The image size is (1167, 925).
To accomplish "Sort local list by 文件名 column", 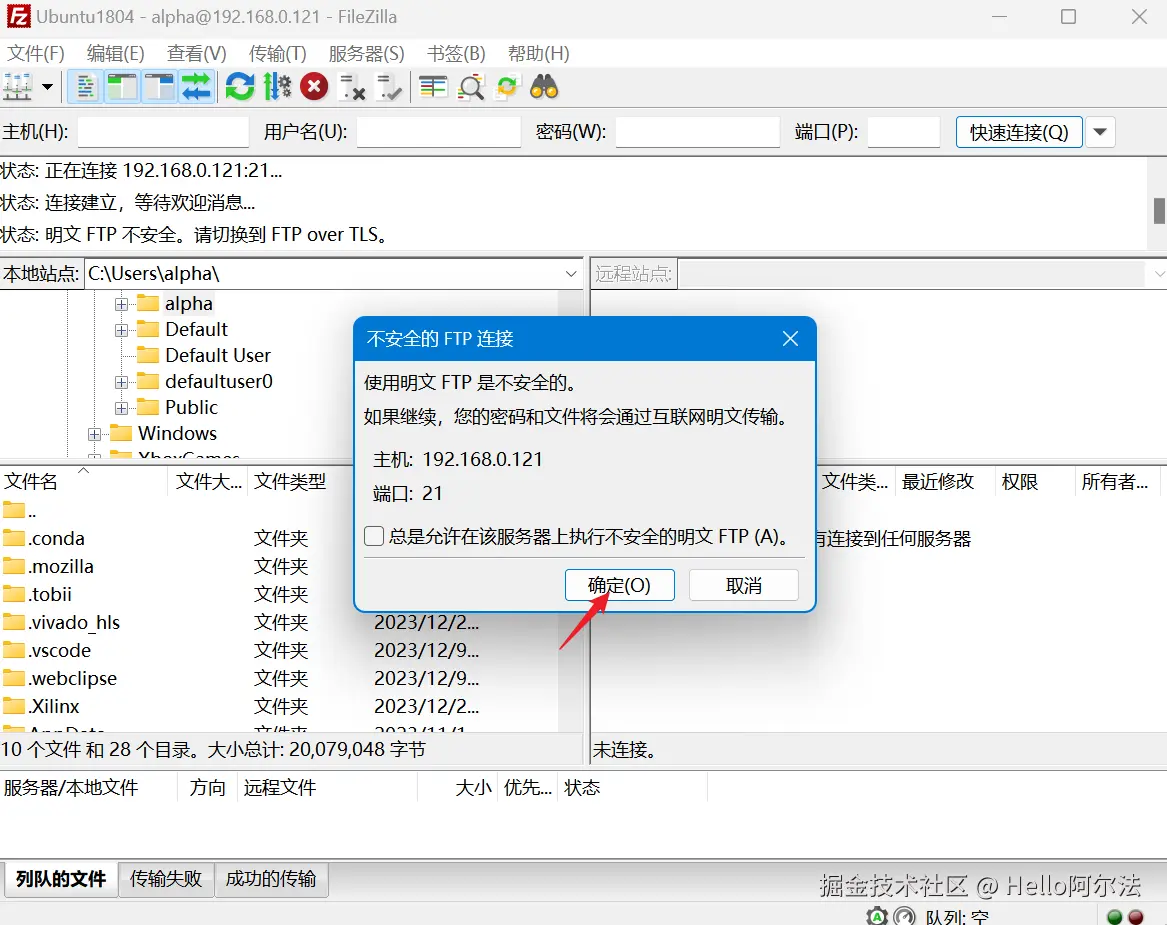I will click(x=84, y=481).
